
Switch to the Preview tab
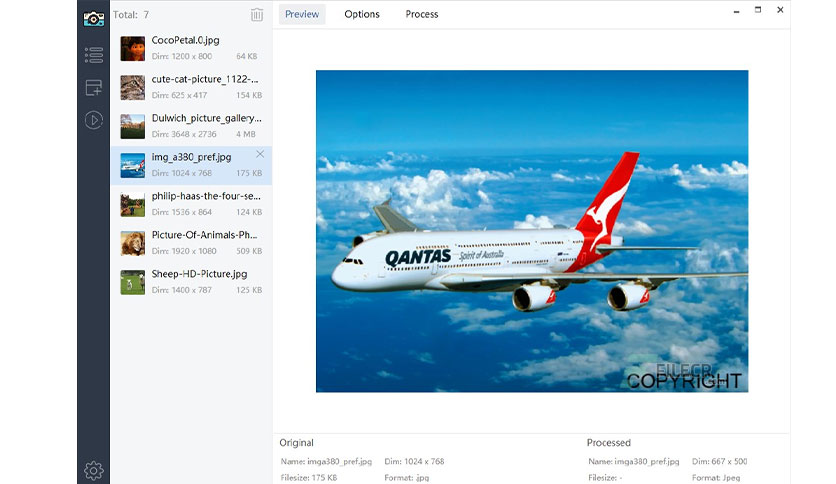click(x=302, y=14)
